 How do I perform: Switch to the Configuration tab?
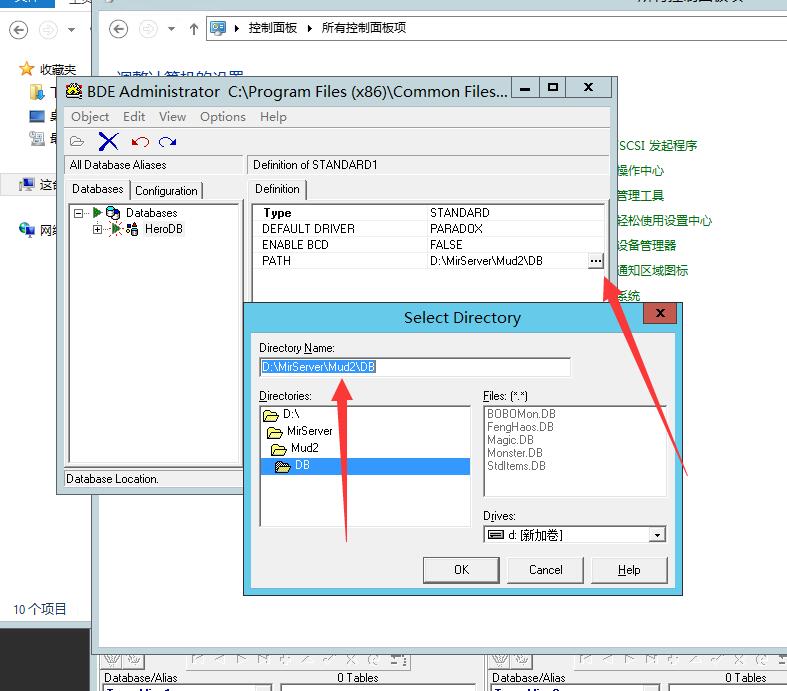166,190
